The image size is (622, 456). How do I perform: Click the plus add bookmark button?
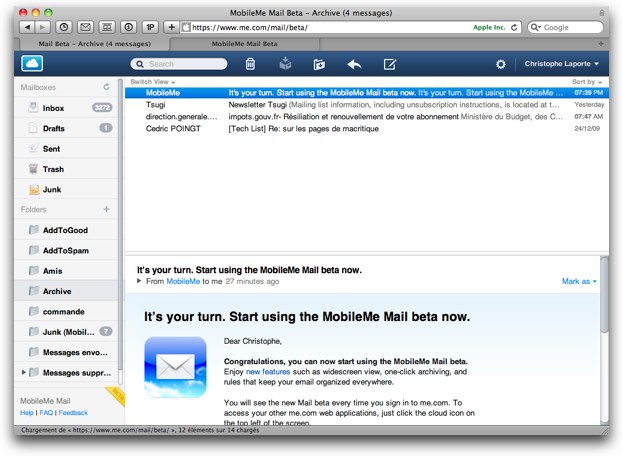coord(171,27)
